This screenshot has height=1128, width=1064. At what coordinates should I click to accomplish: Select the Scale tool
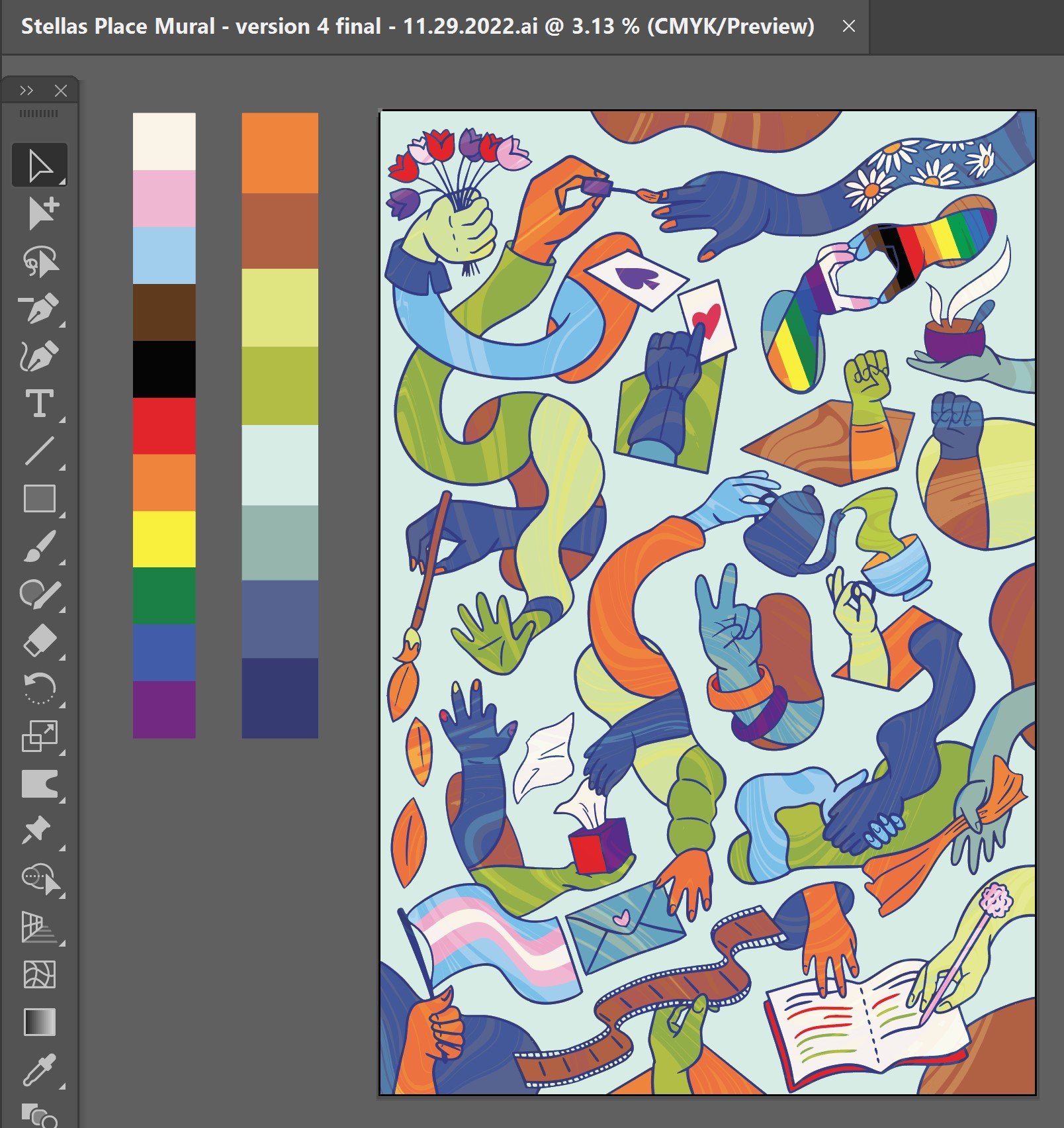(40, 737)
